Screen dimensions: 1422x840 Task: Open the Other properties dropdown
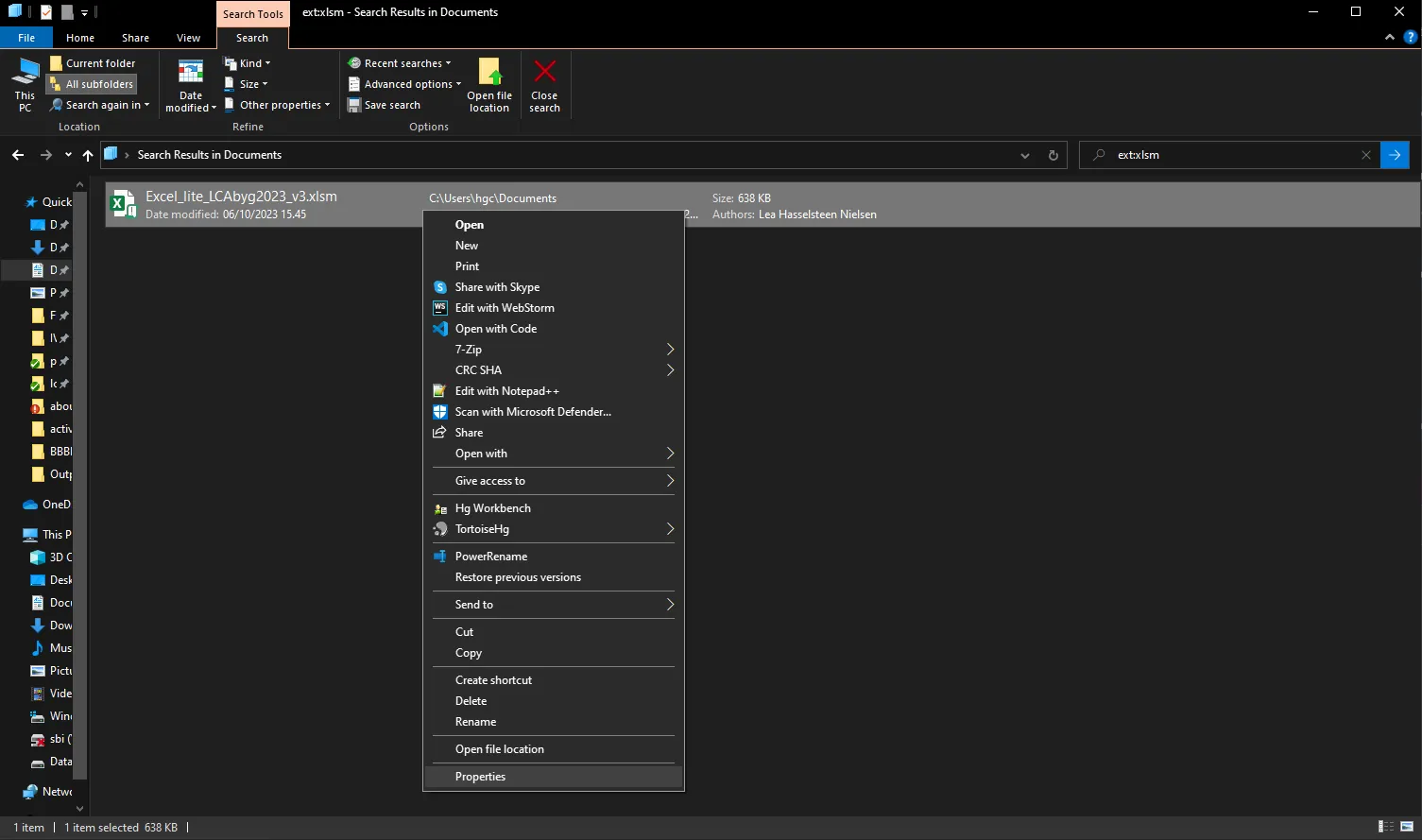pos(278,105)
